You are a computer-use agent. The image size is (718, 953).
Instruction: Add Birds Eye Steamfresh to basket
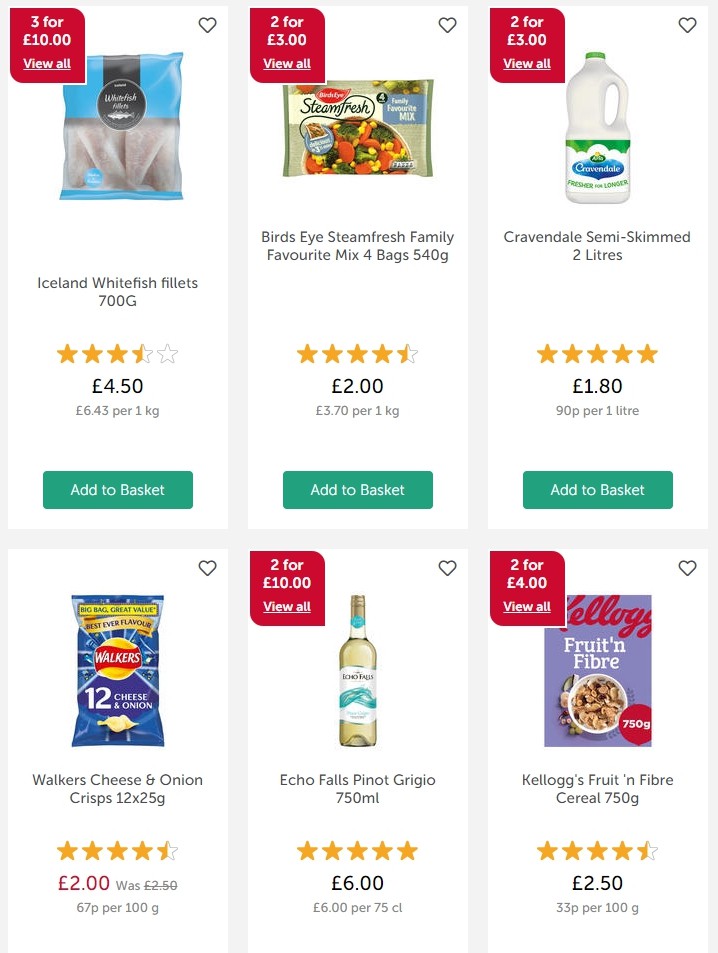[x=358, y=490]
